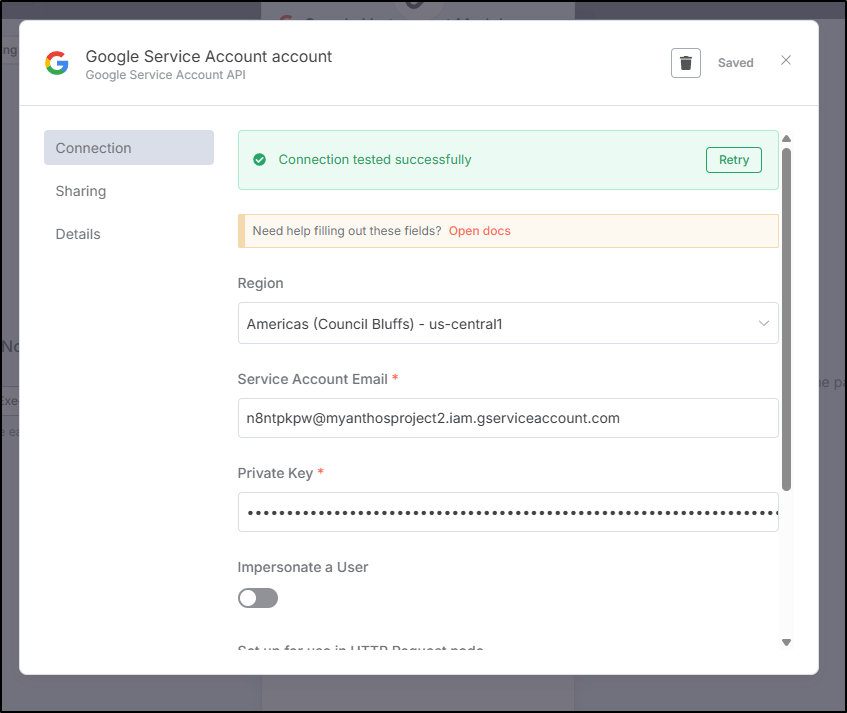Image resolution: width=847 pixels, height=713 pixels.
Task: Click the green success checkmark icon
Action: [x=259, y=160]
